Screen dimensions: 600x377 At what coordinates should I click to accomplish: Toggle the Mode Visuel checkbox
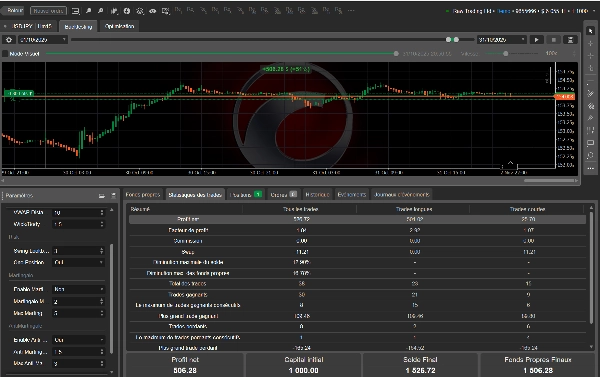click(5, 54)
